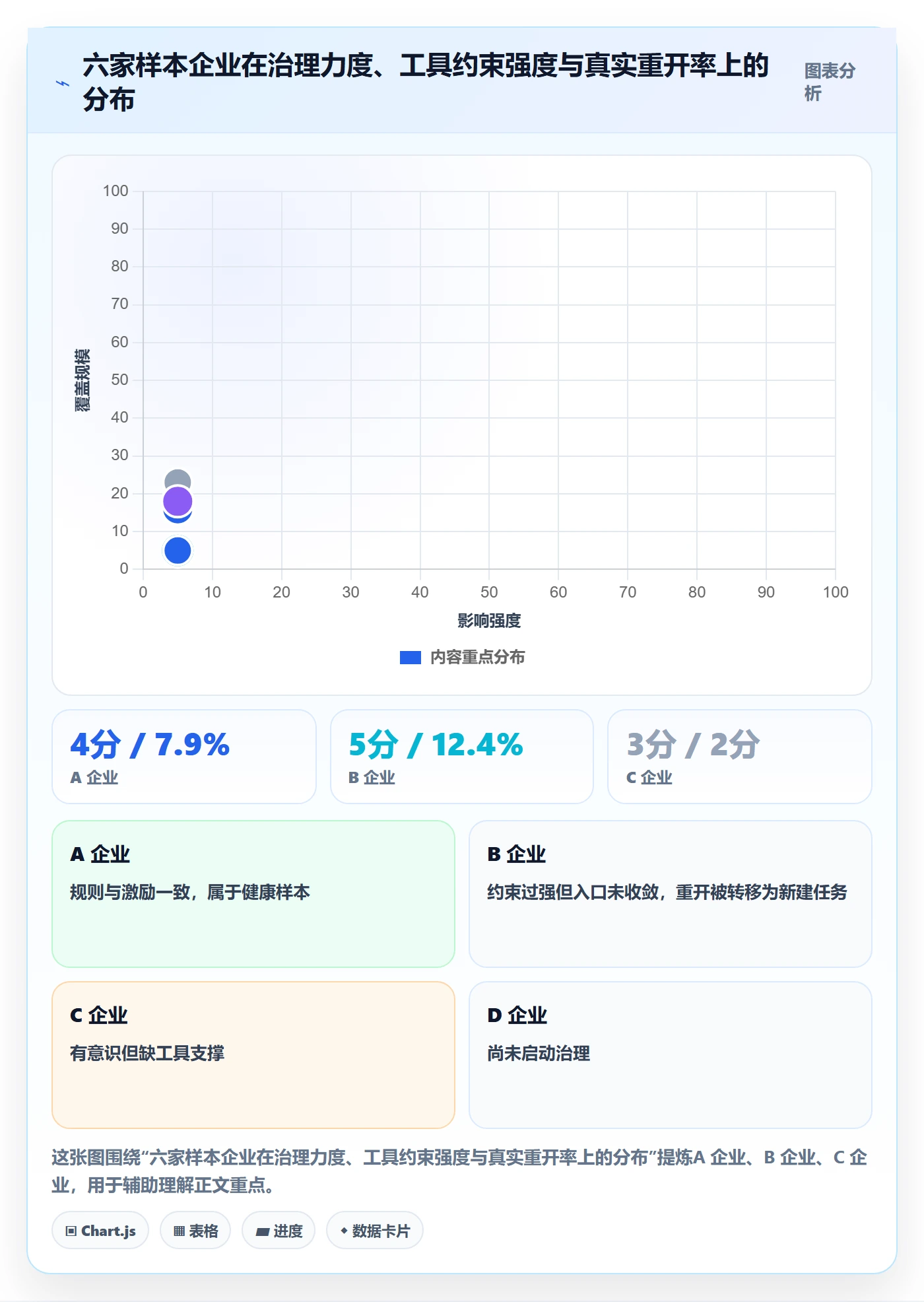
Task: Click the 图表分析 label in header
Action: pyautogui.click(x=830, y=82)
